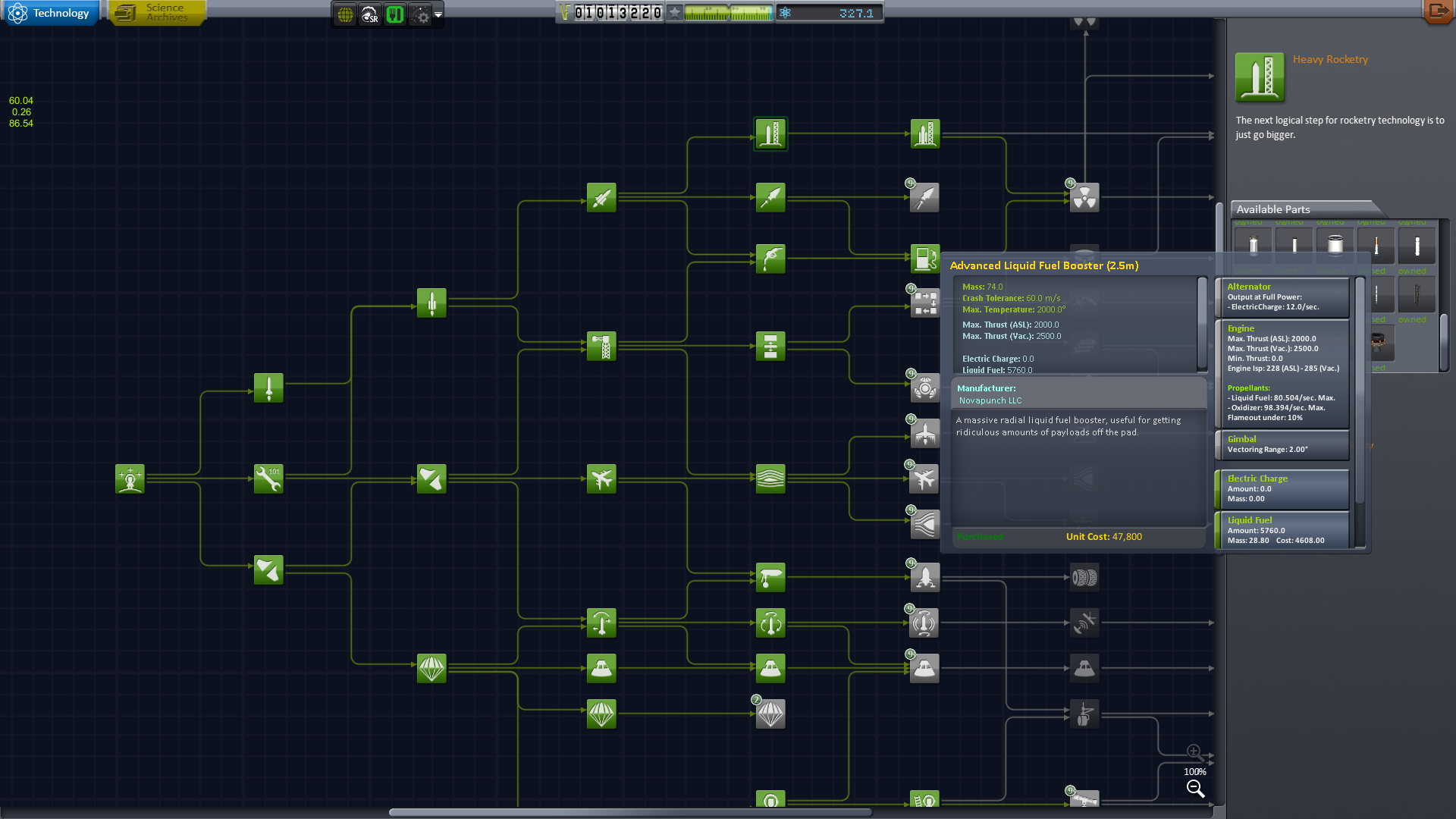The height and width of the screenshot is (819, 1456).
Task: Open the SR ScienceRelay toolbar icon
Action: click(x=370, y=14)
